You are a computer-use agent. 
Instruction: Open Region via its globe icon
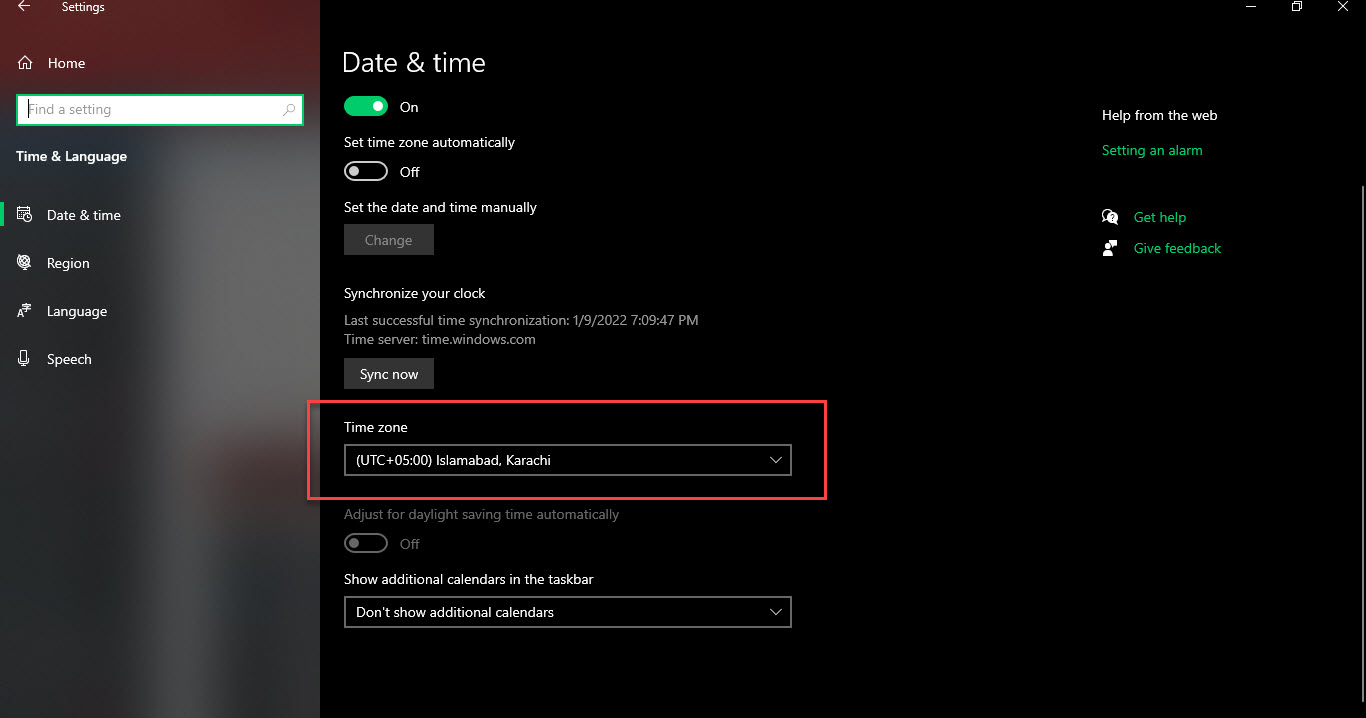[x=25, y=263]
